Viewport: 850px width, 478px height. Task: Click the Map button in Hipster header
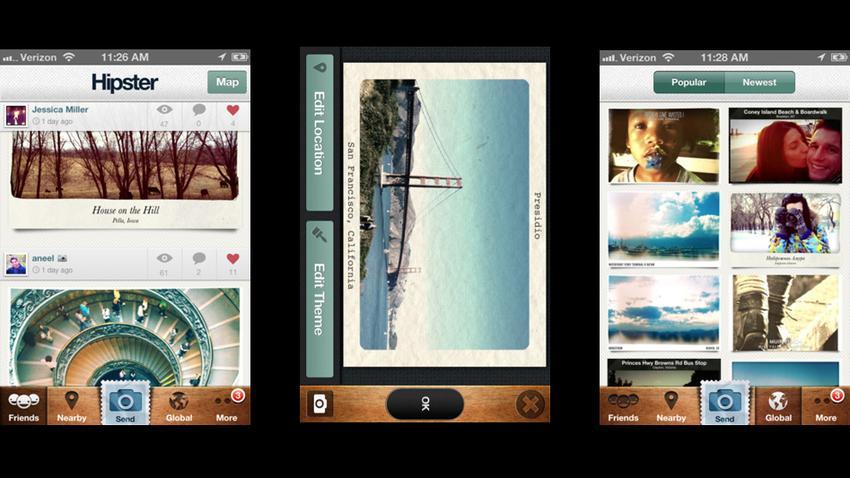point(227,82)
